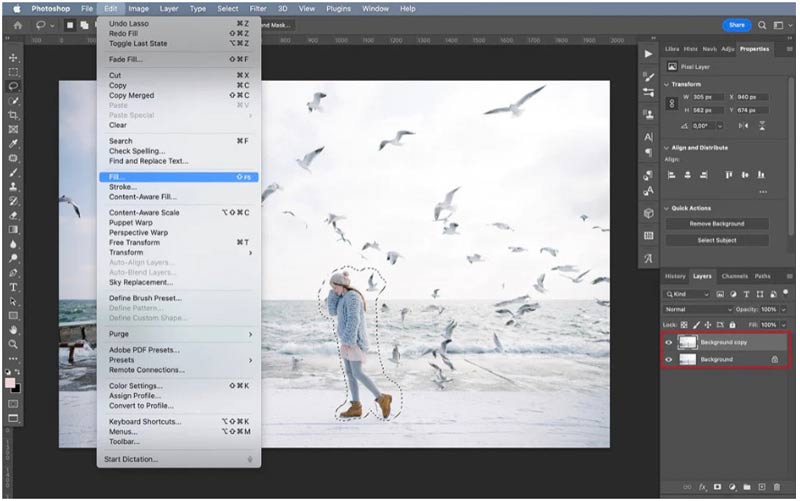Screen dimensions: 800x501
Task: Select the Dodge tool
Action: click(x=13, y=258)
